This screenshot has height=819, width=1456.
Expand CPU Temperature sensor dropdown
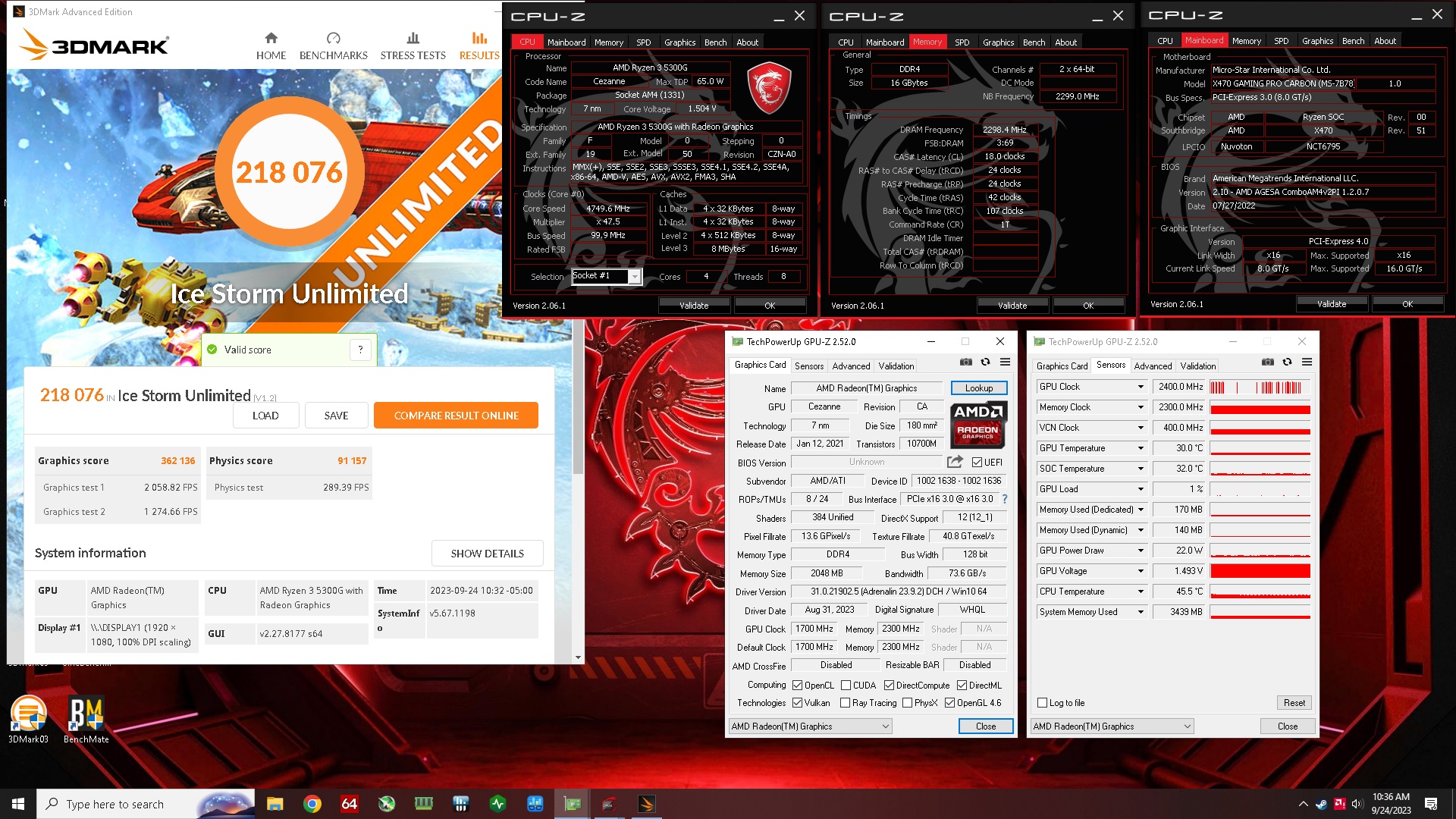click(1140, 591)
